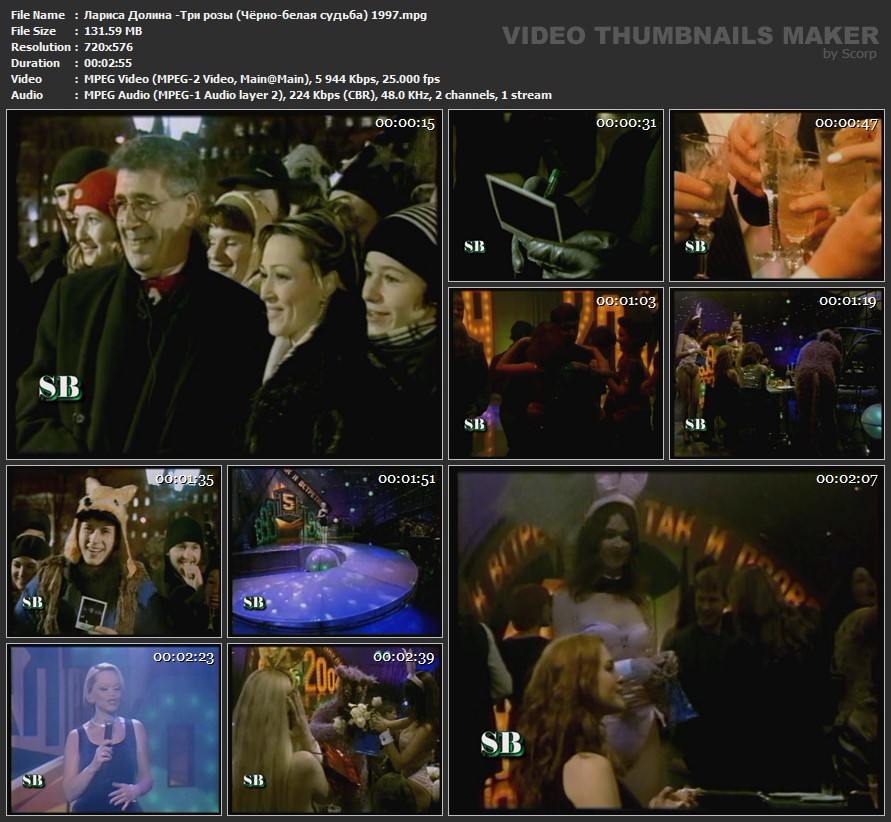Open the thumbnail at 00:00:15
This screenshot has height=822, width=891.
(222, 285)
